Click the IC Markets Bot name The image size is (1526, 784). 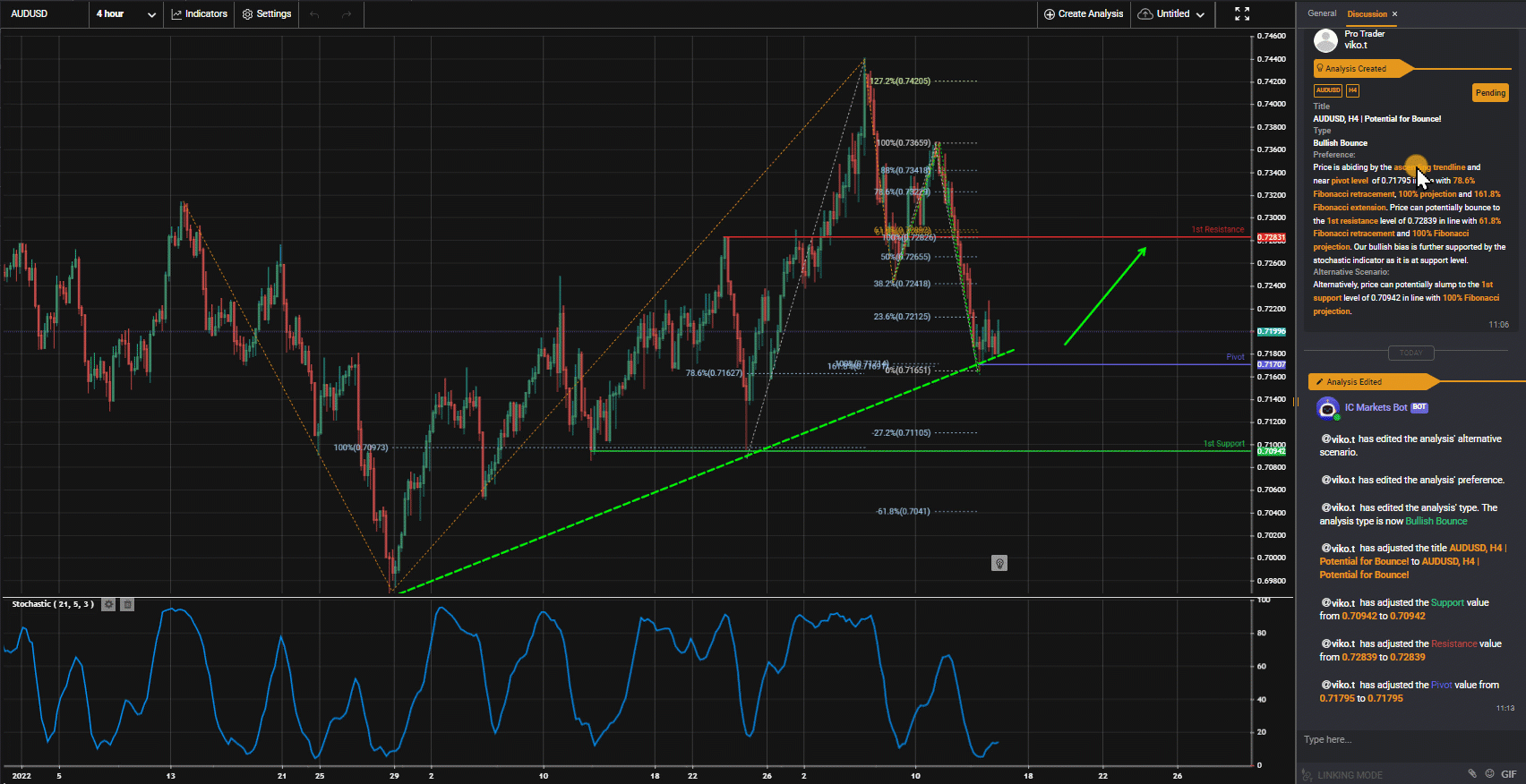pos(1376,407)
